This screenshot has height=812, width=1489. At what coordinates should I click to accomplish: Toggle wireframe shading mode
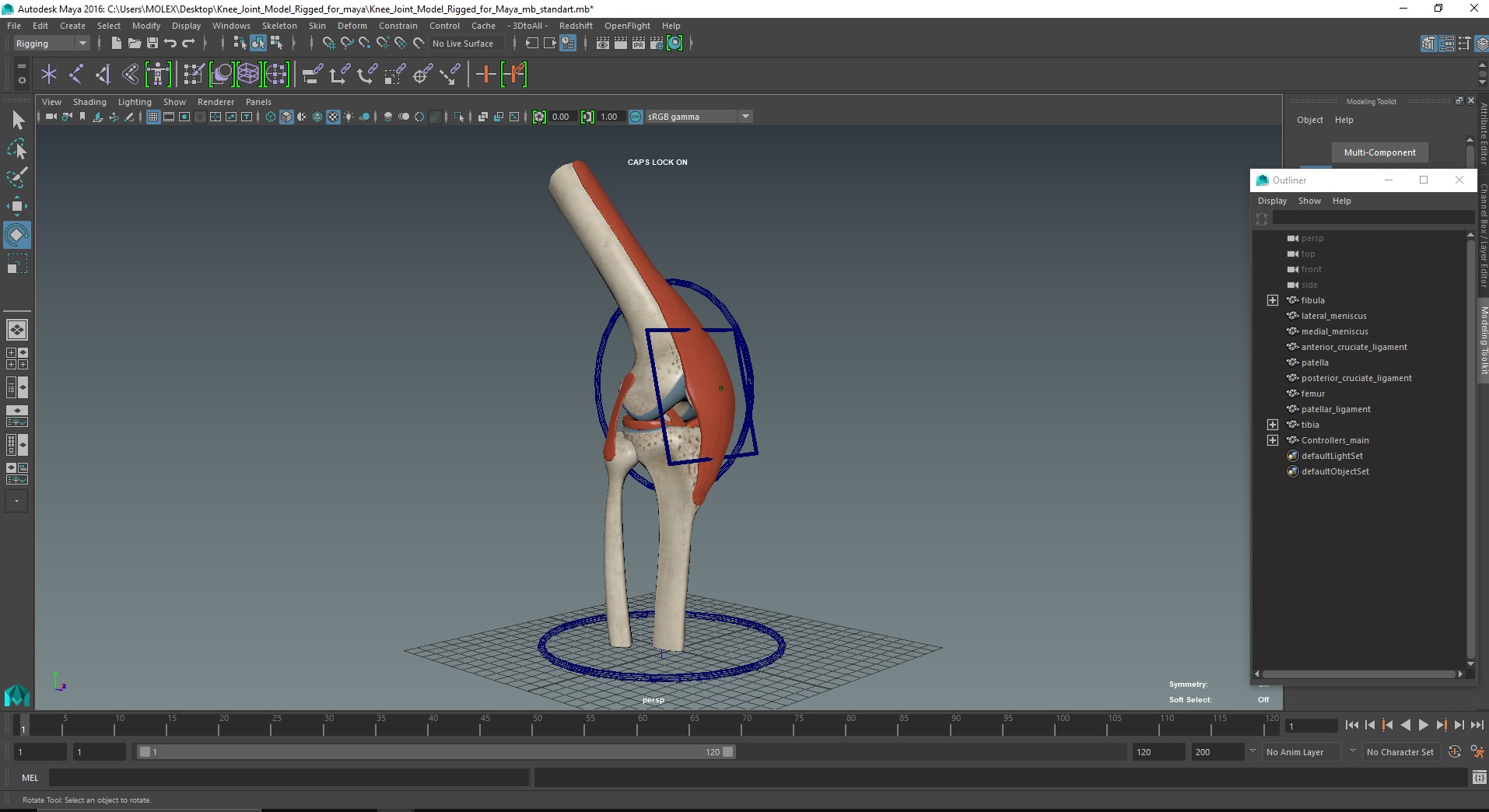pos(271,117)
